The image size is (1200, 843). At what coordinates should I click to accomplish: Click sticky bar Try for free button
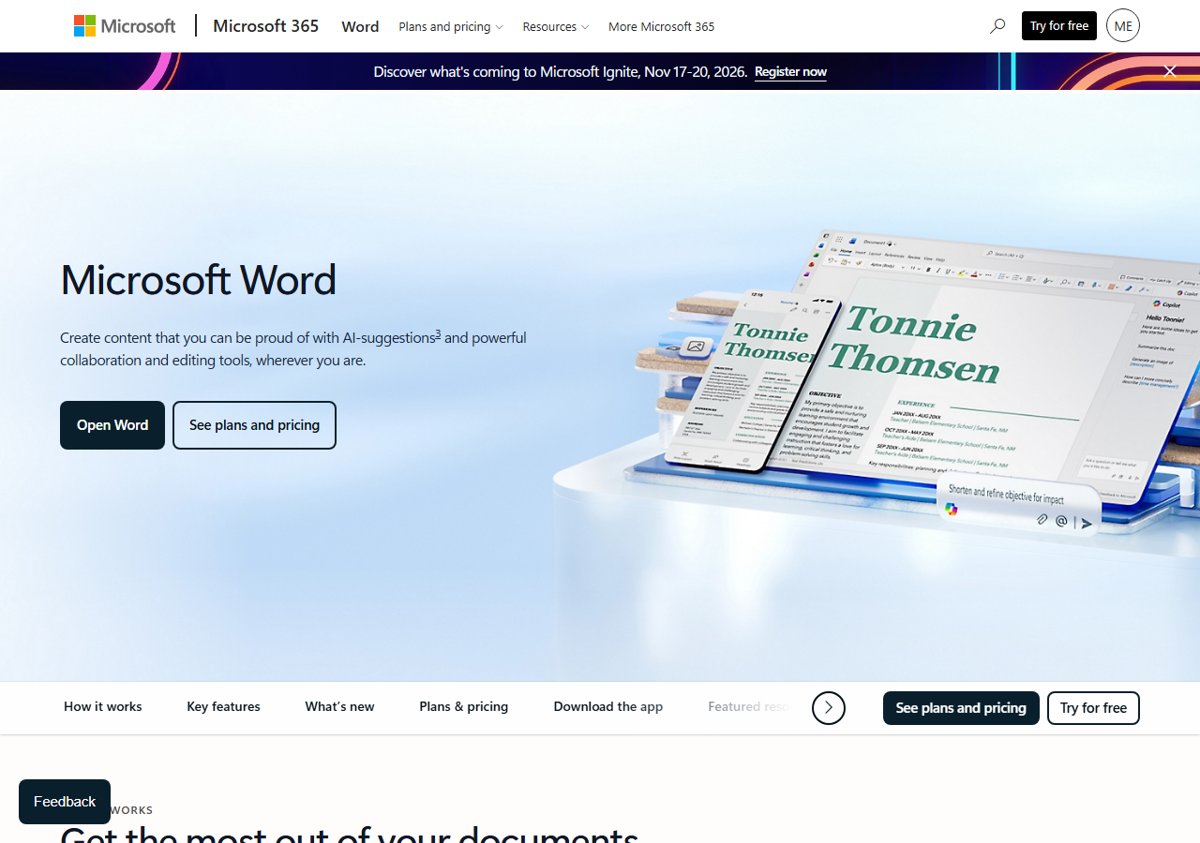tap(1093, 708)
